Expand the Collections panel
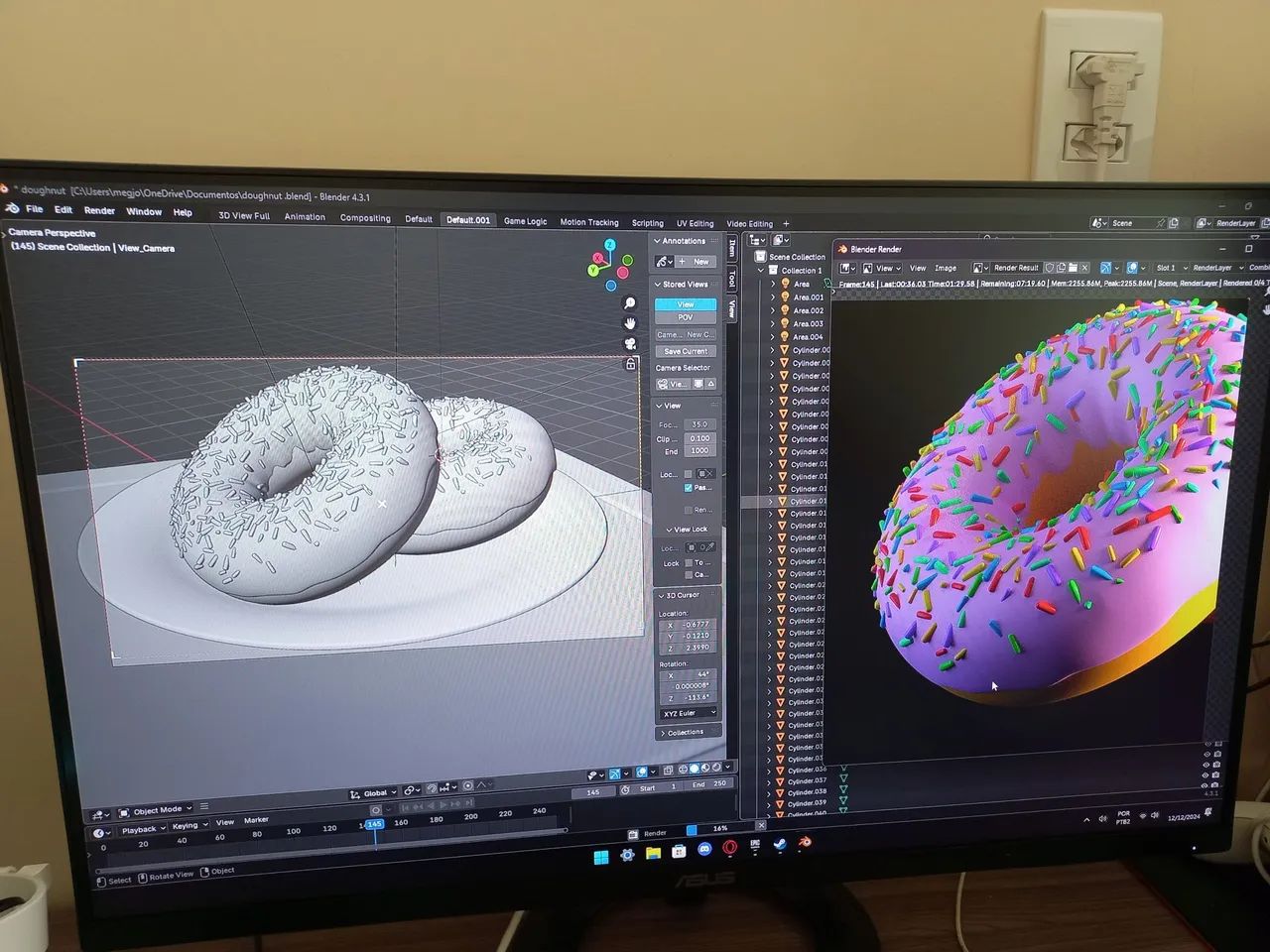1270x952 pixels. 686,733
